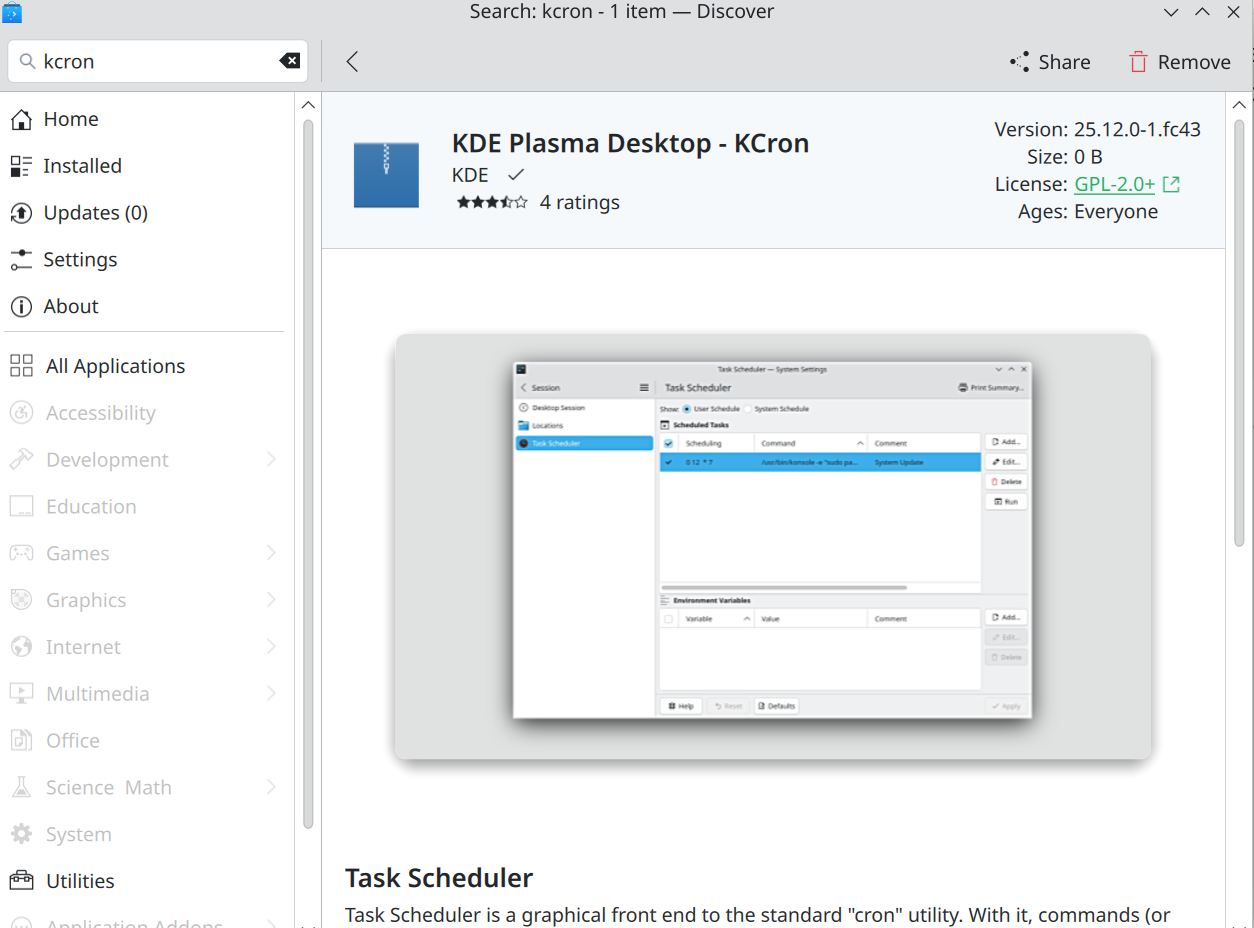Expand the Games category chevron
This screenshot has width=1254, height=928.
tap(271, 553)
